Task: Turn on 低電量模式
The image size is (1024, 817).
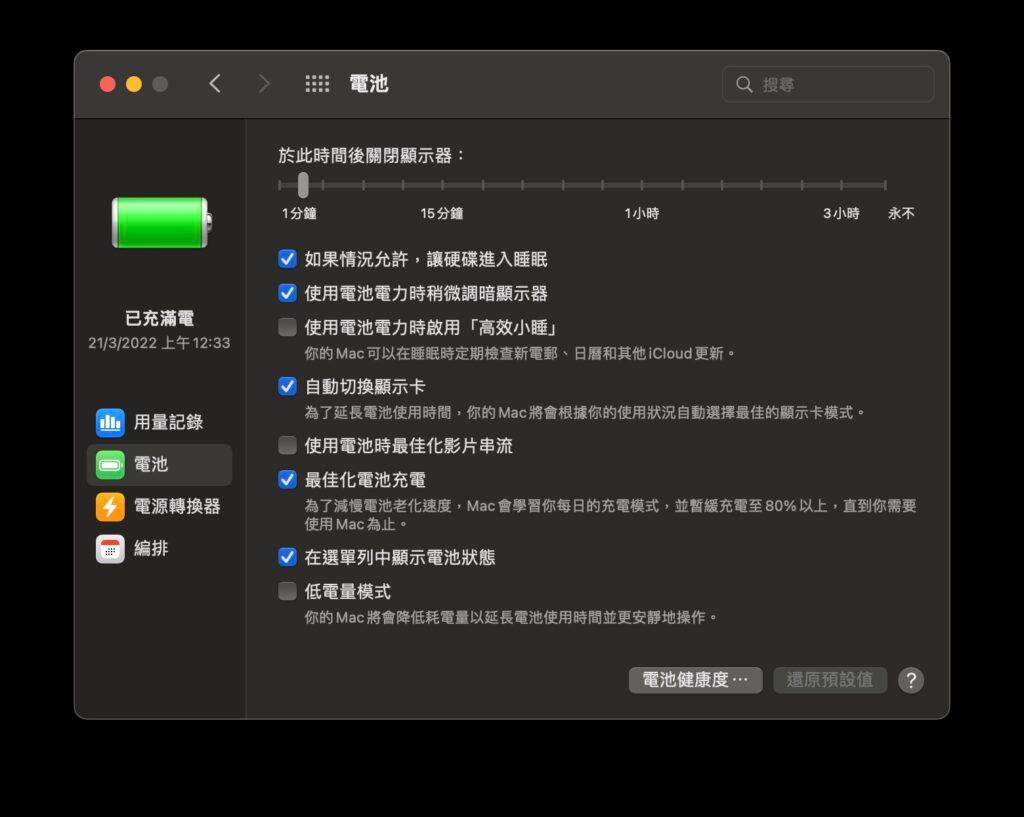Action: (x=287, y=591)
